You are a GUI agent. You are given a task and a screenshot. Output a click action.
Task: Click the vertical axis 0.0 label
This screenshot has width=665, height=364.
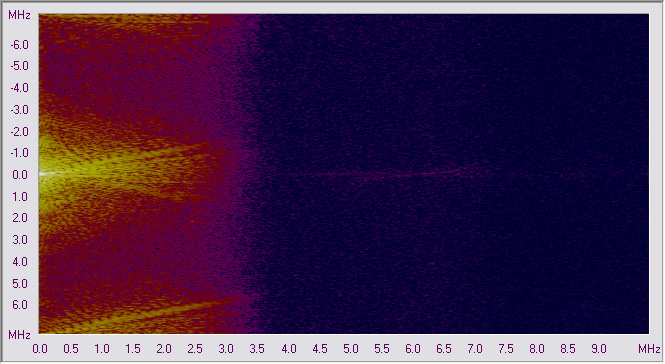click(20, 175)
